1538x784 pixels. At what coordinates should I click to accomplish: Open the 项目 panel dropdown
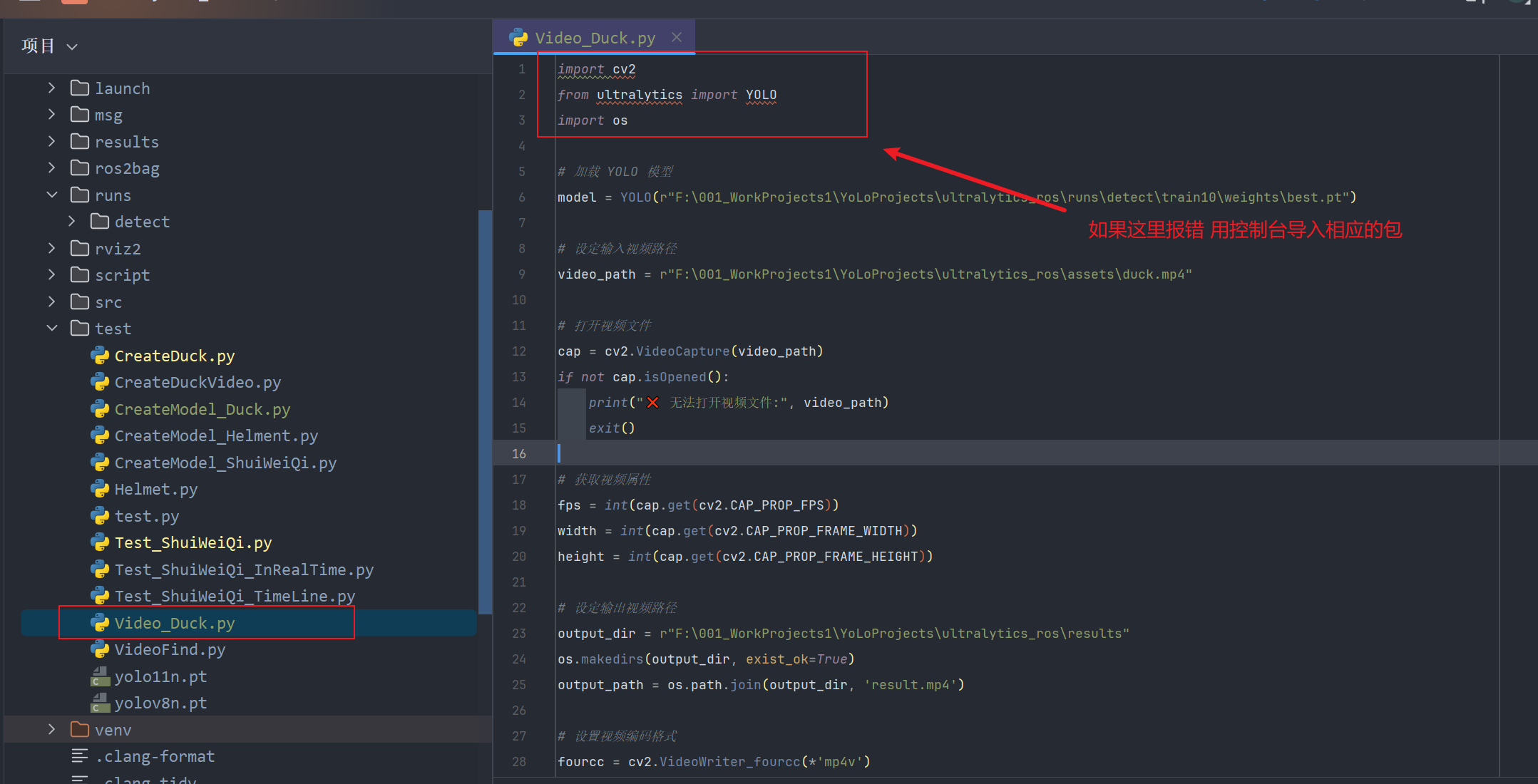(x=72, y=46)
